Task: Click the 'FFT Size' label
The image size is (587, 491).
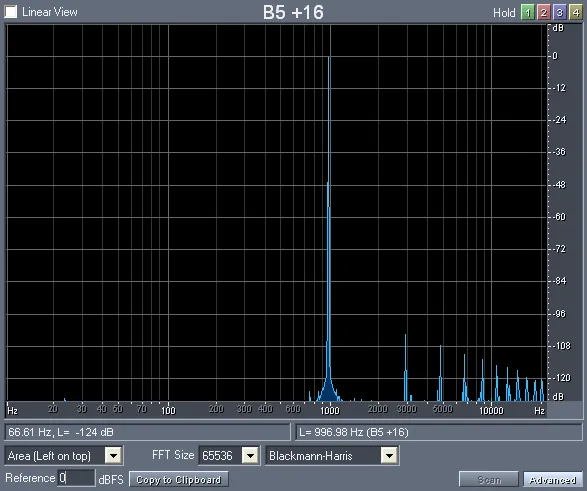Action: point(173,455)
